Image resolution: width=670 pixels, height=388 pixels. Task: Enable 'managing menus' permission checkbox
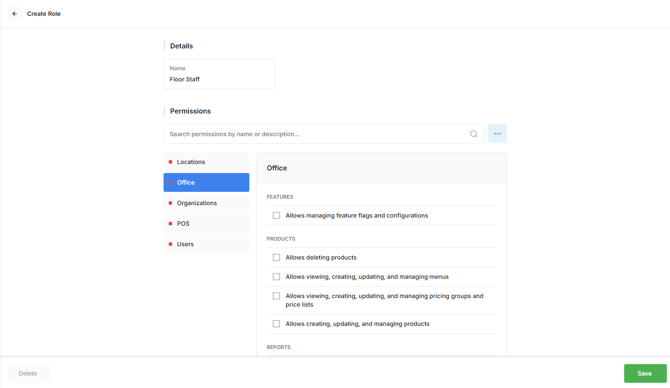pyautogui.click(x=276, y=276)
